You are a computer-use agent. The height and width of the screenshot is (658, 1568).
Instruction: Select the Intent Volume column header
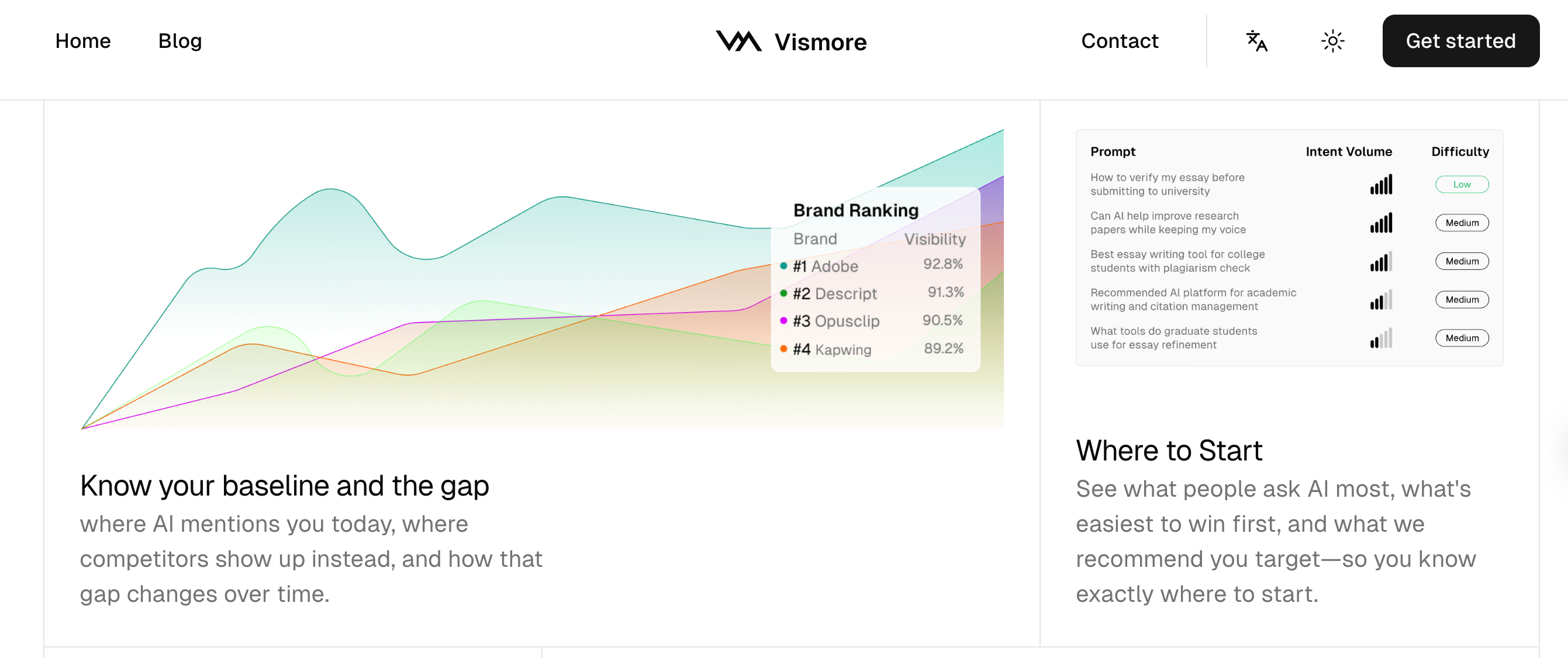[x=1348, y=151]
